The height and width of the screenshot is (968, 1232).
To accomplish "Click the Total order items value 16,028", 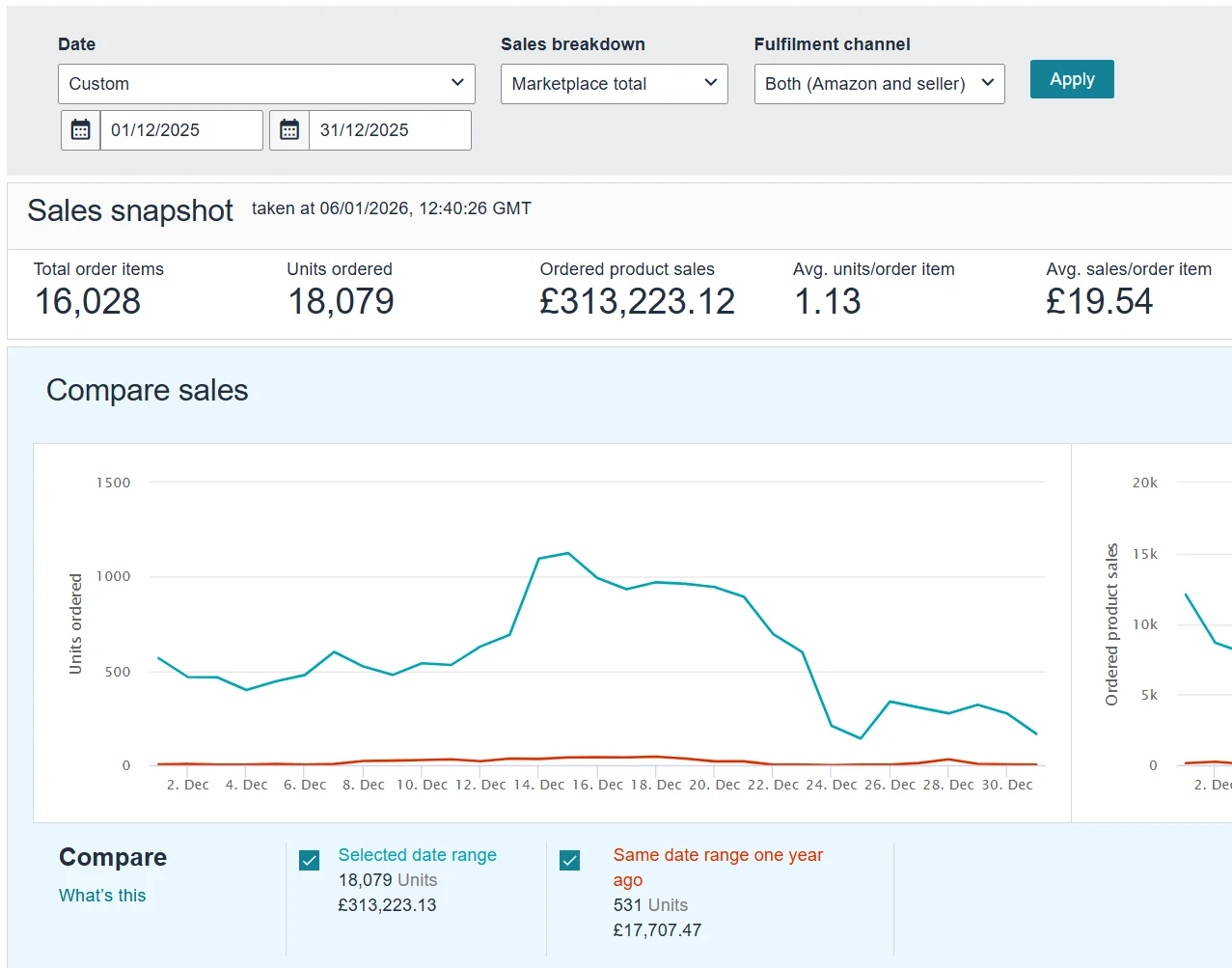I will 88,302.
